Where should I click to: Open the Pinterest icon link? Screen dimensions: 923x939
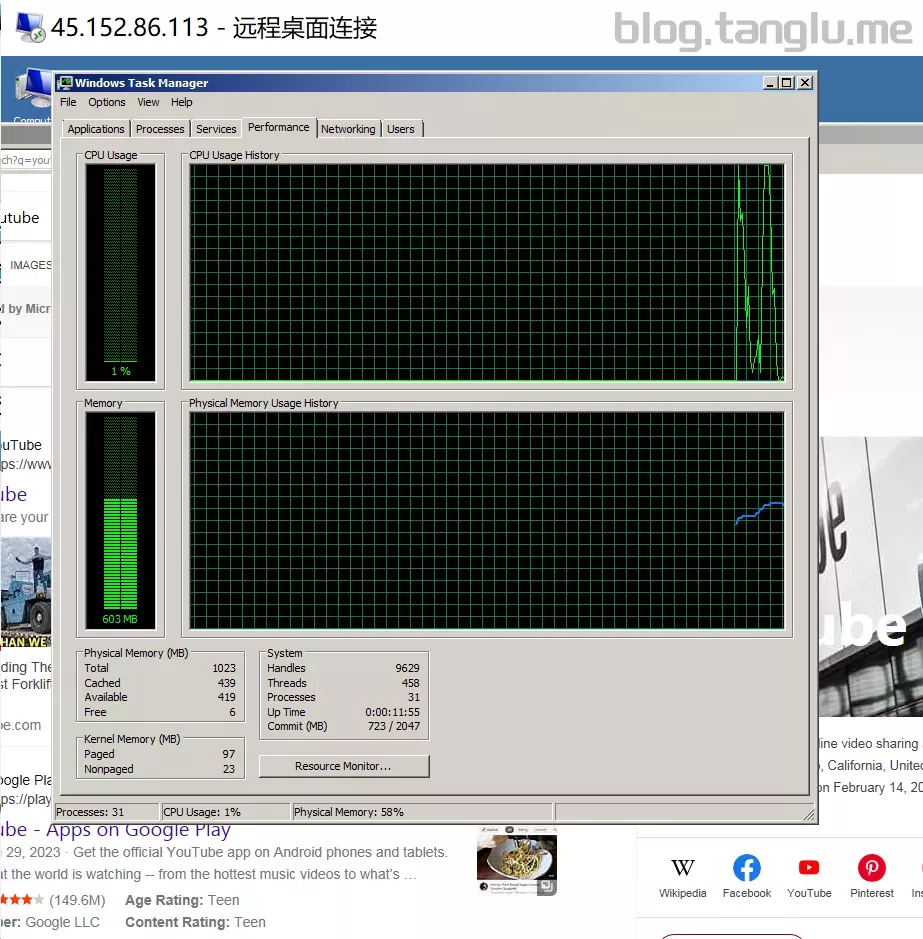pos(871,868)
